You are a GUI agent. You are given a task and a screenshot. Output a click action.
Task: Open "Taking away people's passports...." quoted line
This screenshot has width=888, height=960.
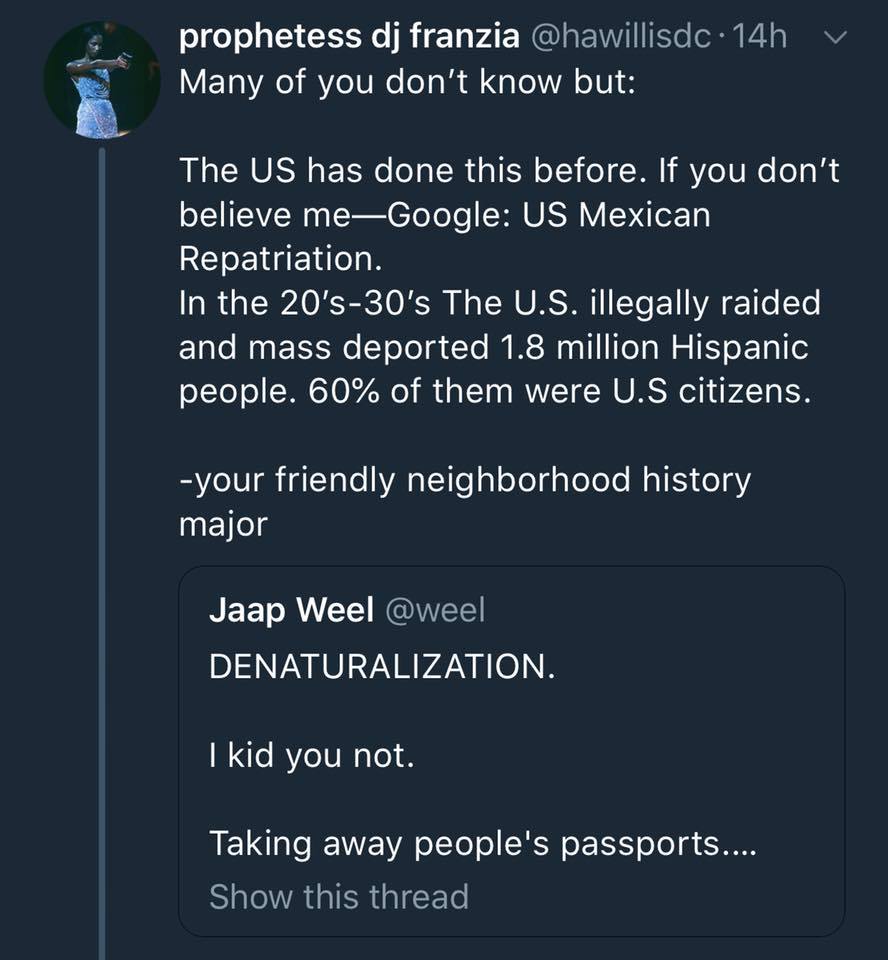[482, 844]
